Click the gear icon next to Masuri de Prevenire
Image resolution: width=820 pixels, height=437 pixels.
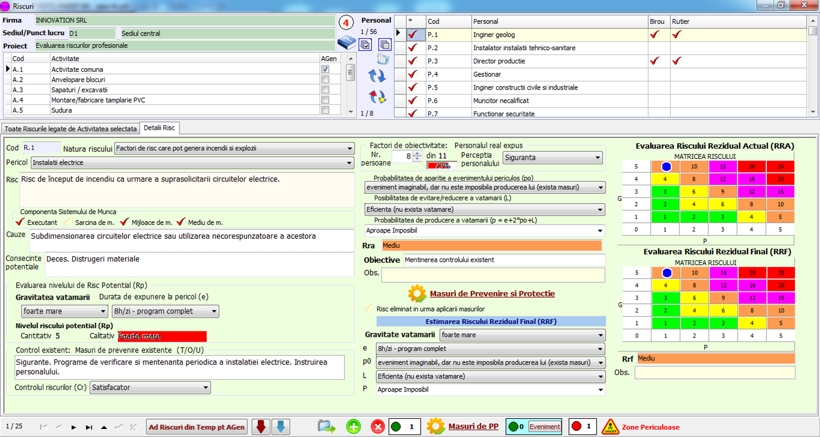(x=417, y=294)
